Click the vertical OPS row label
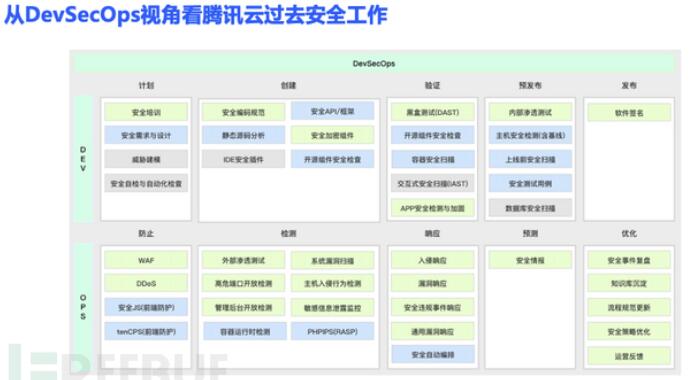The height and width of the screenshot is (380, 690). [83, 307]
